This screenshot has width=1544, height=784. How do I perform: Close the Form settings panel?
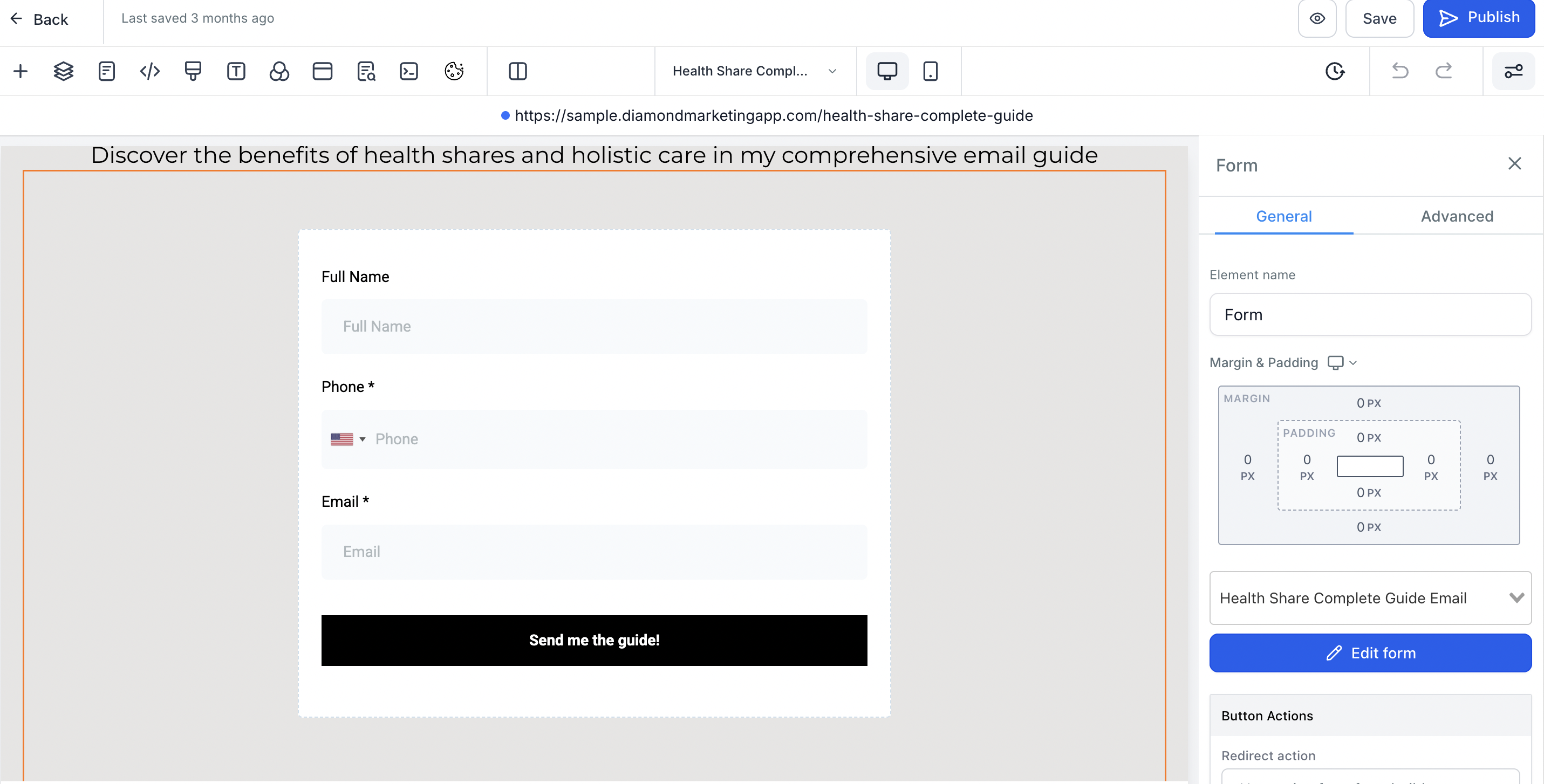1515,163
